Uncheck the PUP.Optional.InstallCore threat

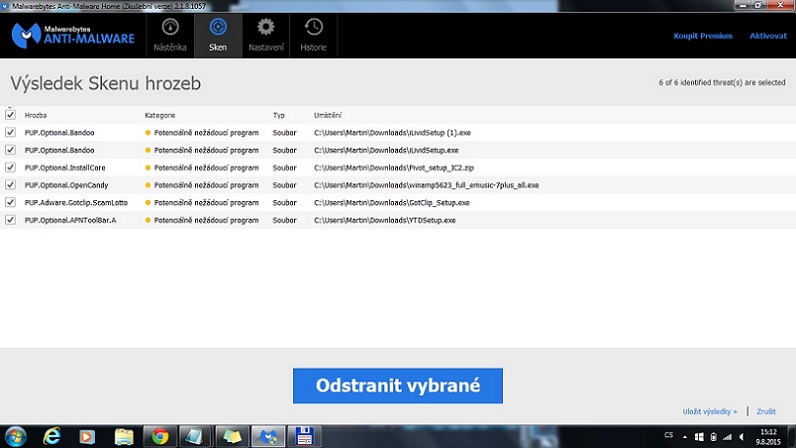point(11,167)
